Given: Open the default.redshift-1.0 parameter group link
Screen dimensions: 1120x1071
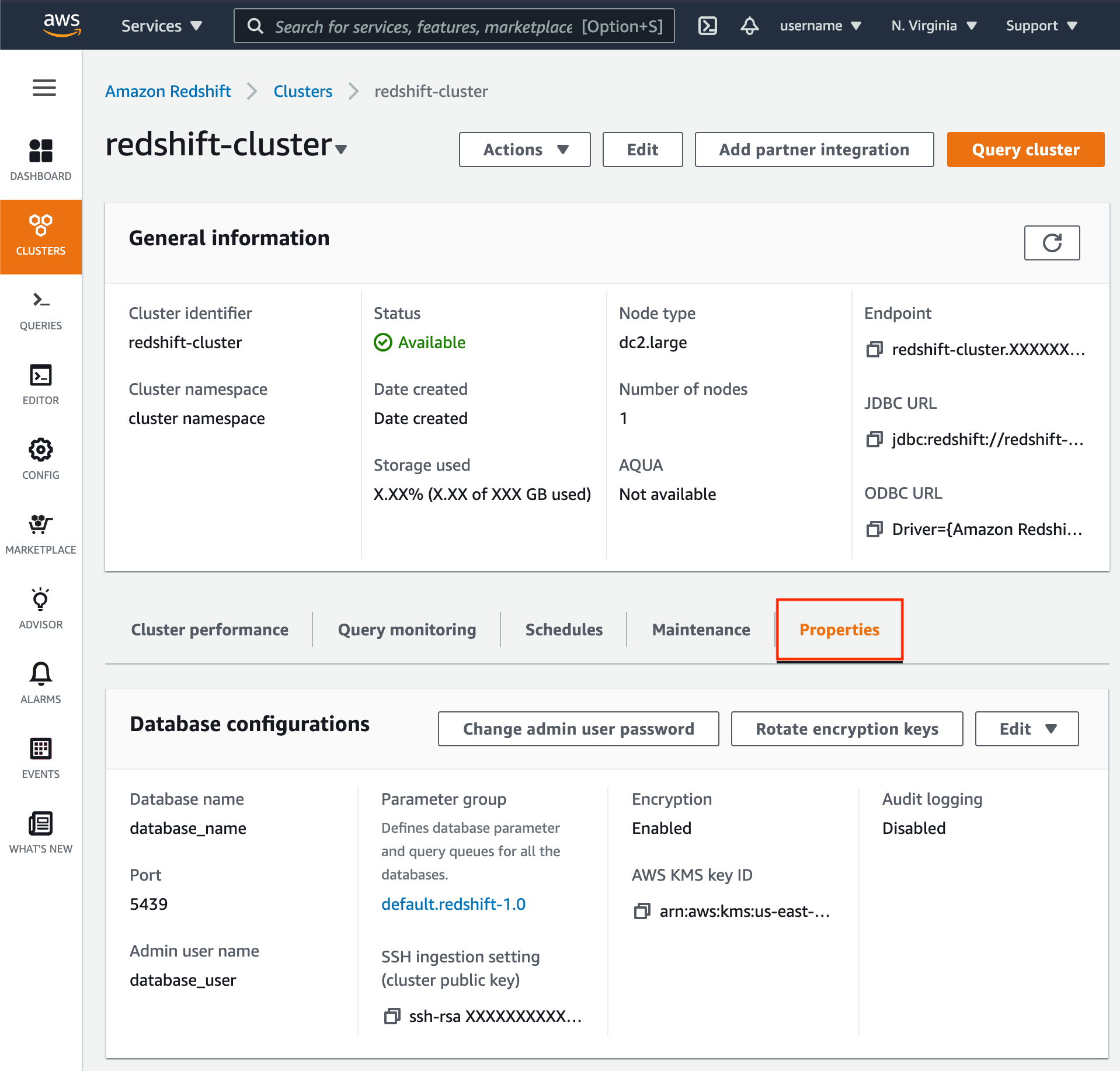Looking at the screenshot, I should click(453, 904).
